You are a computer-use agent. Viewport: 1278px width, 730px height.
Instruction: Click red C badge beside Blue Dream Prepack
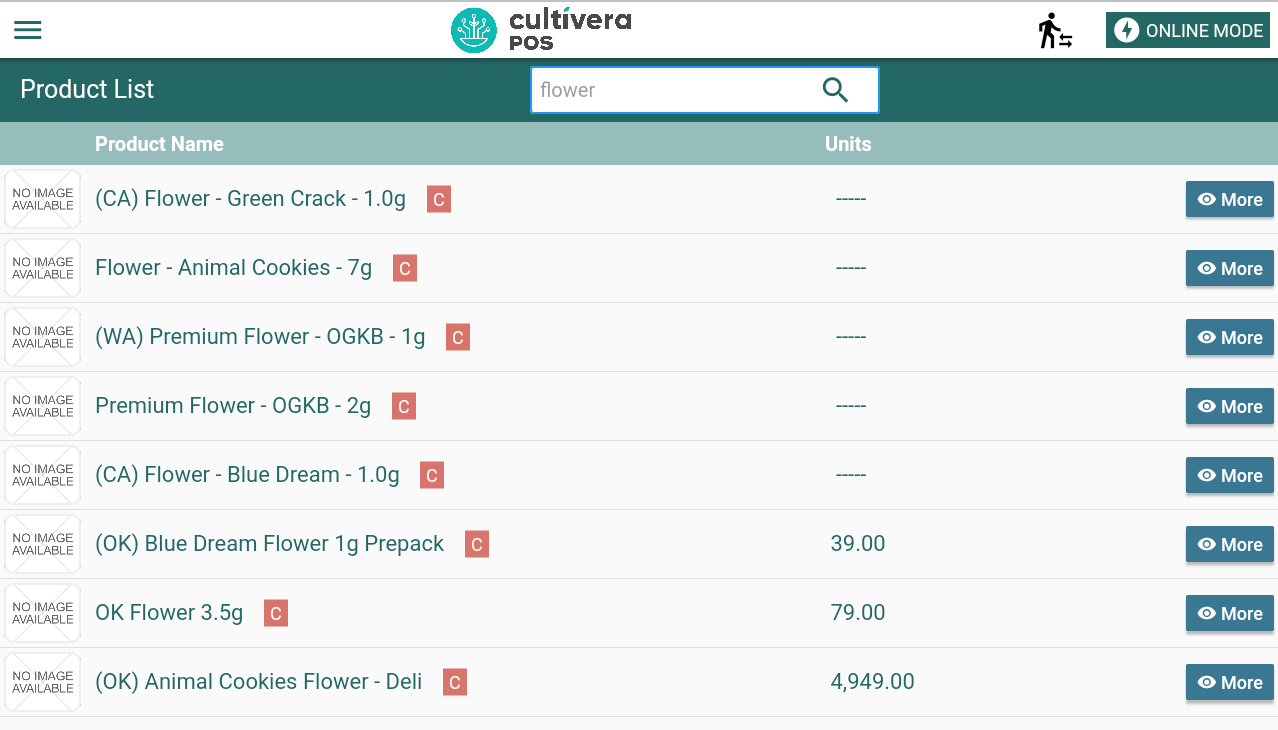pos(477,544)
